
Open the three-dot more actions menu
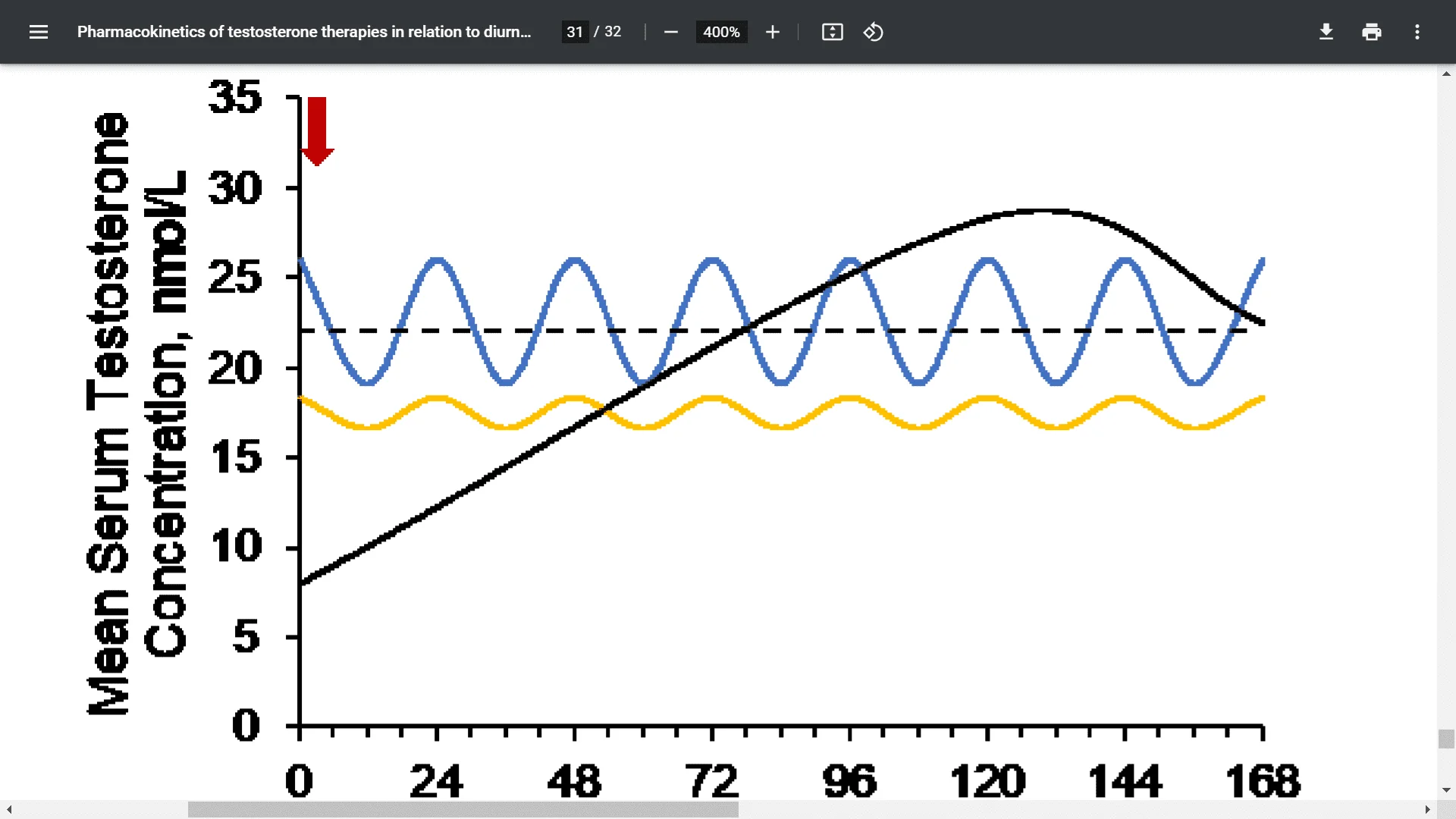click(x=1417, y=32)
